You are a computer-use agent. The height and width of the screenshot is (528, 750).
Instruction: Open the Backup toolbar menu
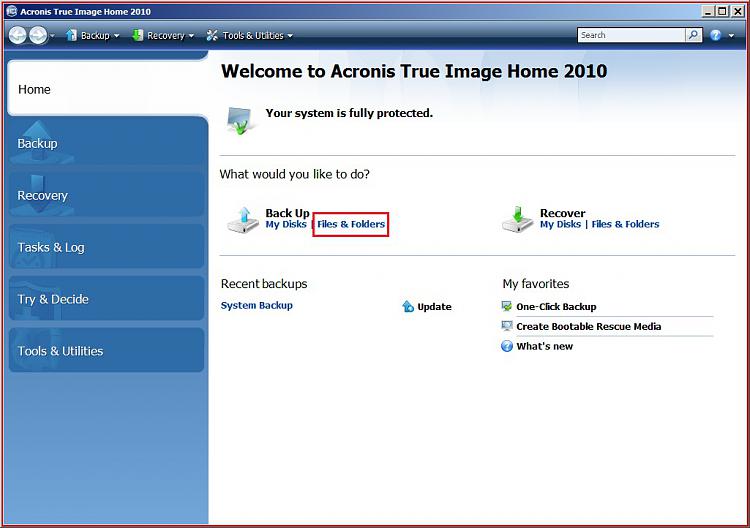(x=95, y=35)
